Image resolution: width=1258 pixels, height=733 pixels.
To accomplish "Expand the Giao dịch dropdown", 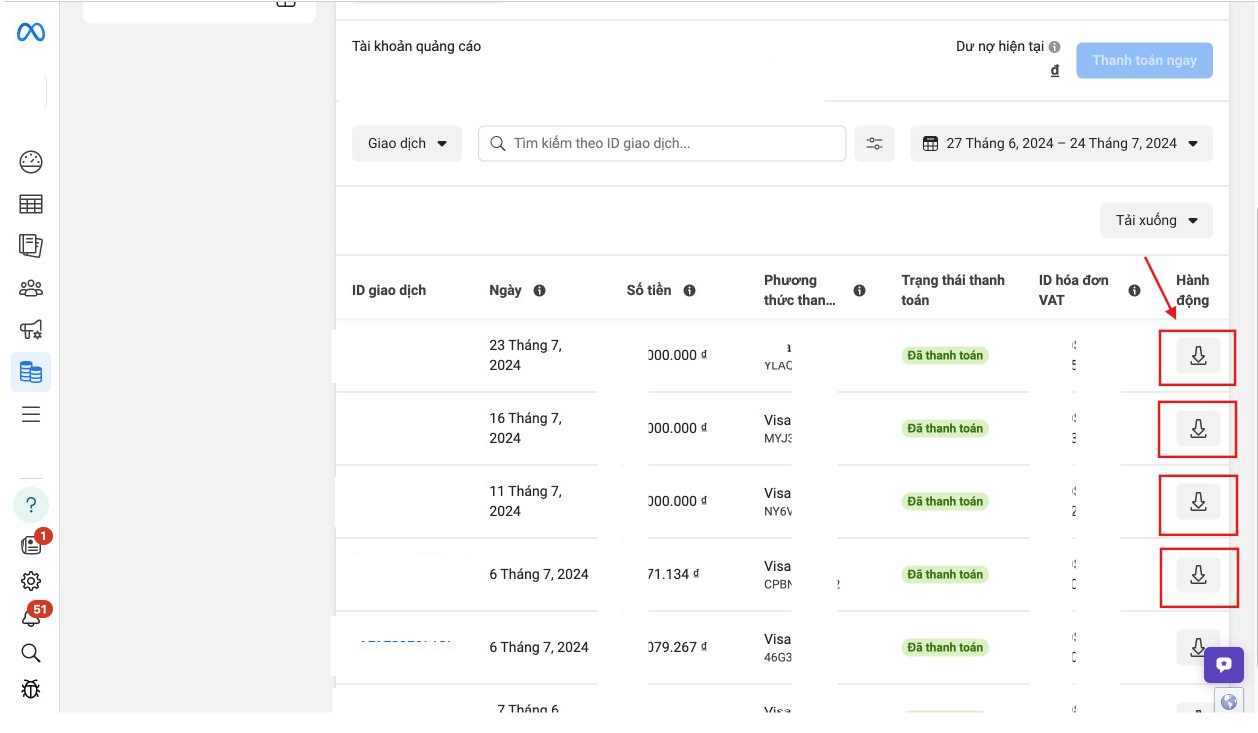I will pos(407,143).
